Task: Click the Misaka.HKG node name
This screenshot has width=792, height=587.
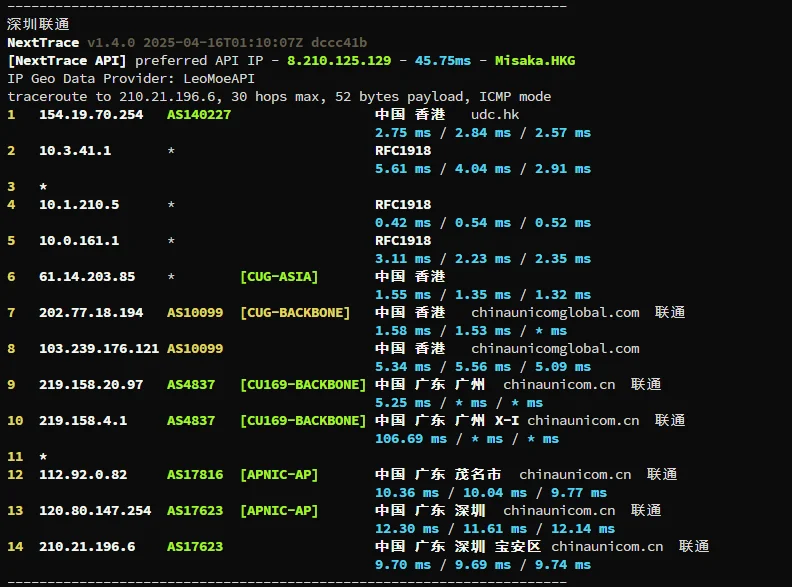Action: point(535,61)
